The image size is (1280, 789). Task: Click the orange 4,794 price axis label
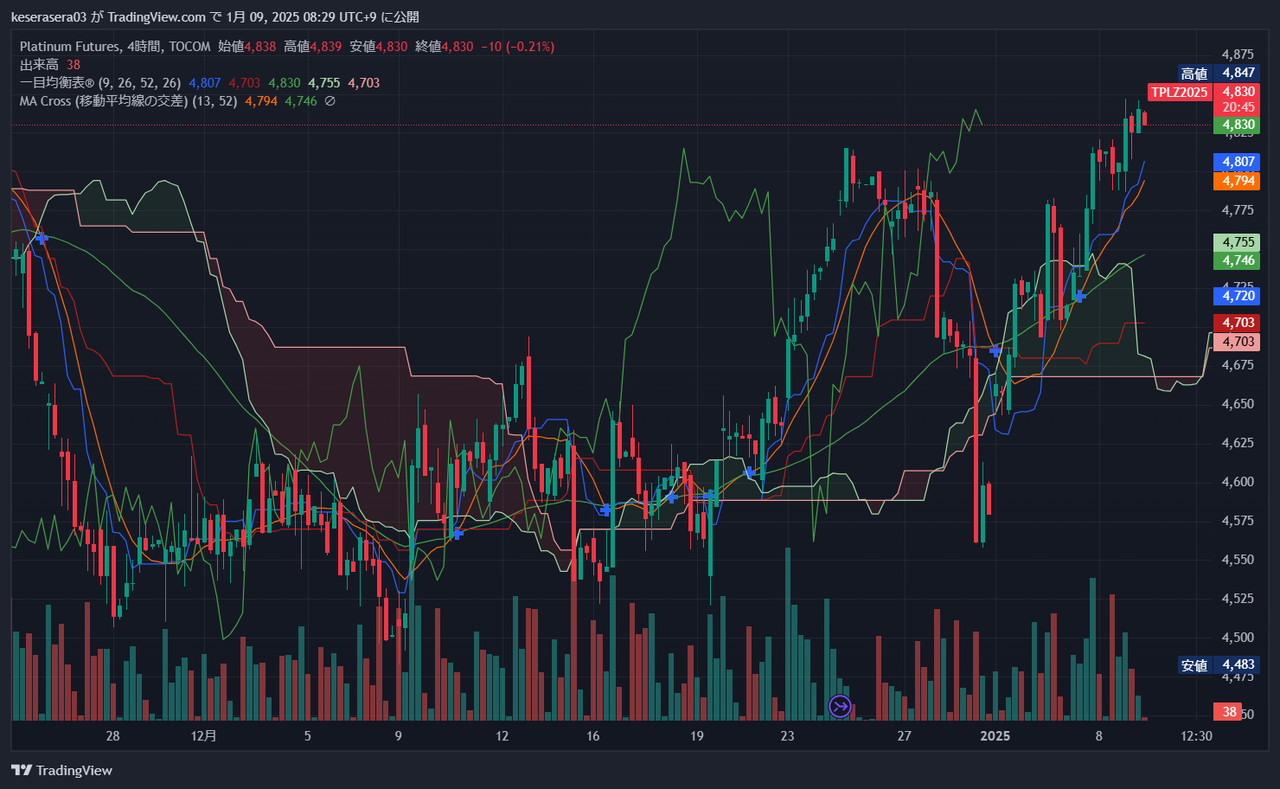coord(1235,181)
